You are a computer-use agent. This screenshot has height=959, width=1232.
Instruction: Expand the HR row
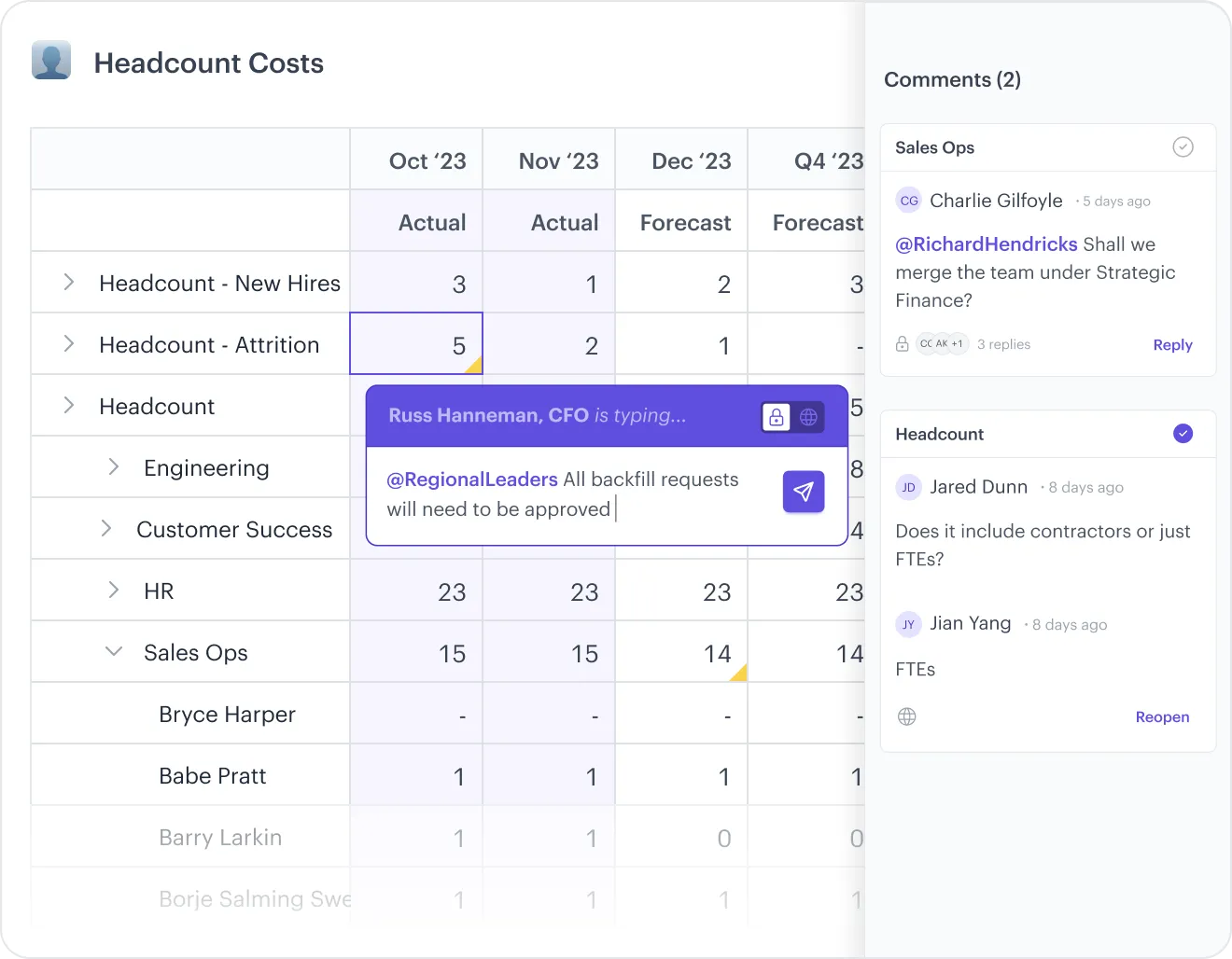click(113, 590)
